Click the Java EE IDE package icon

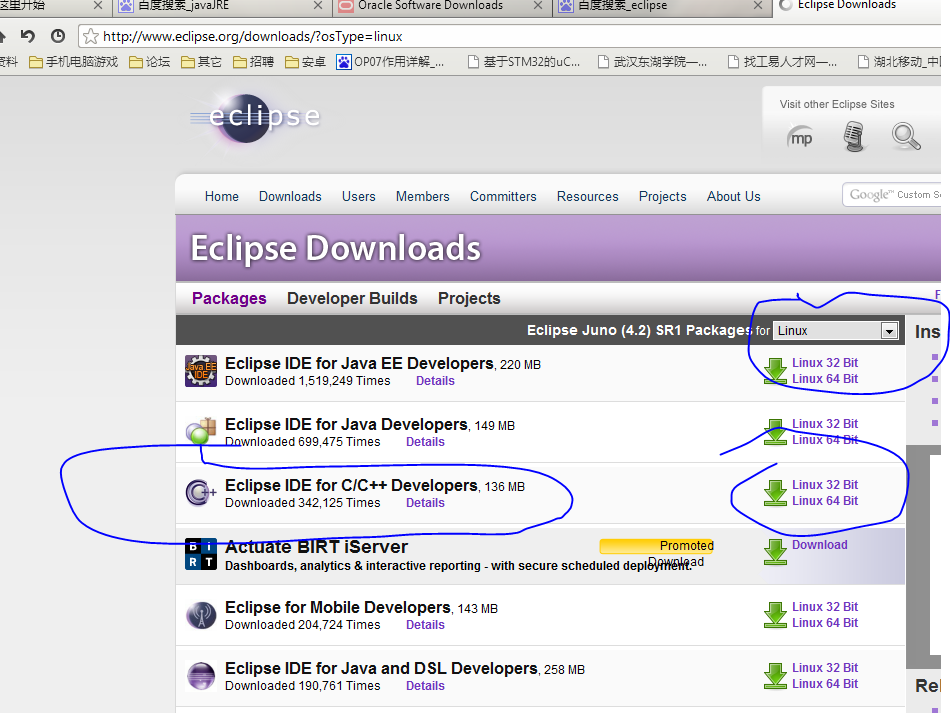pos(201,371)
